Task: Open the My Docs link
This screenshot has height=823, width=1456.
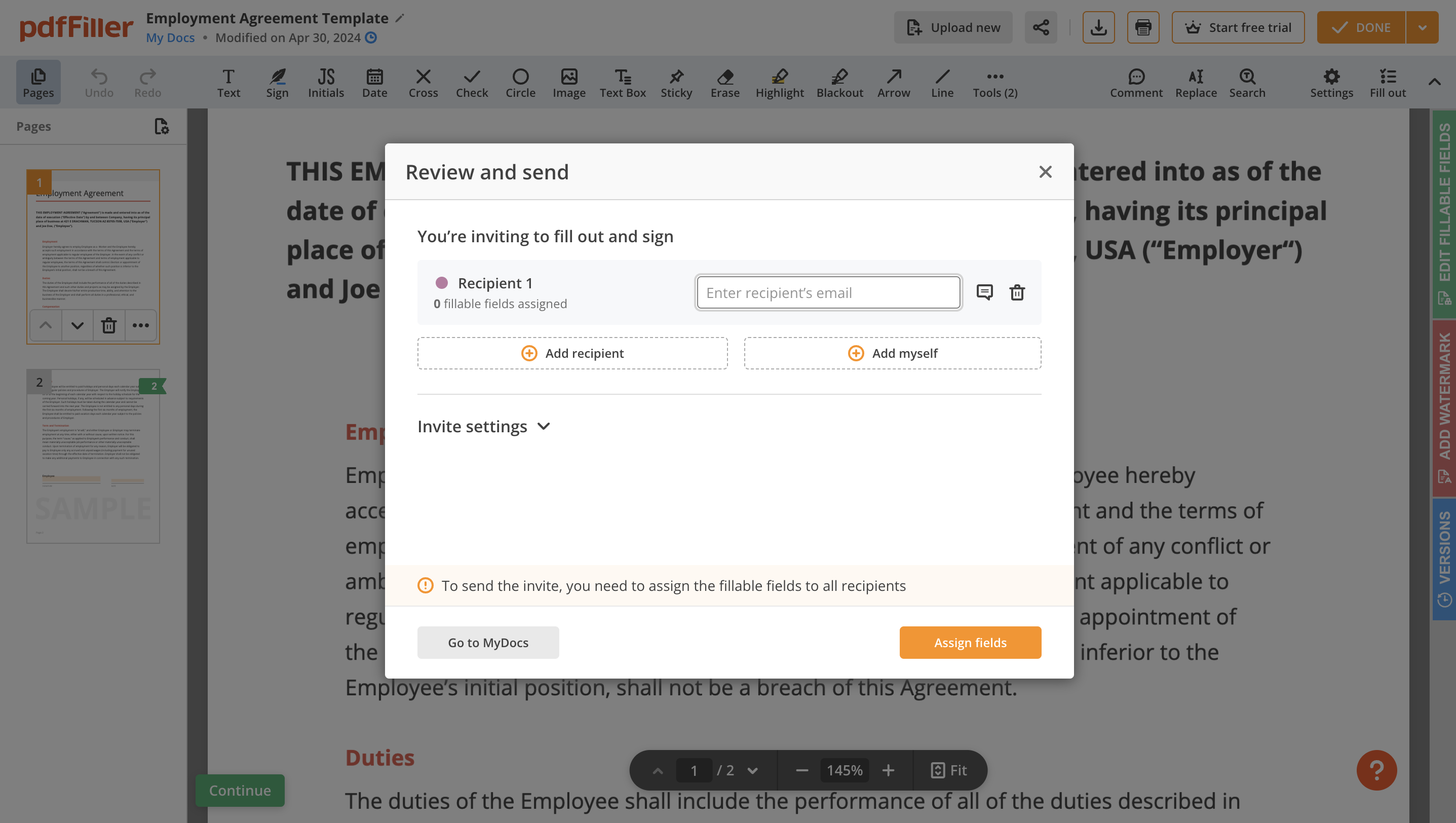Action: click(x=170, y=38)
